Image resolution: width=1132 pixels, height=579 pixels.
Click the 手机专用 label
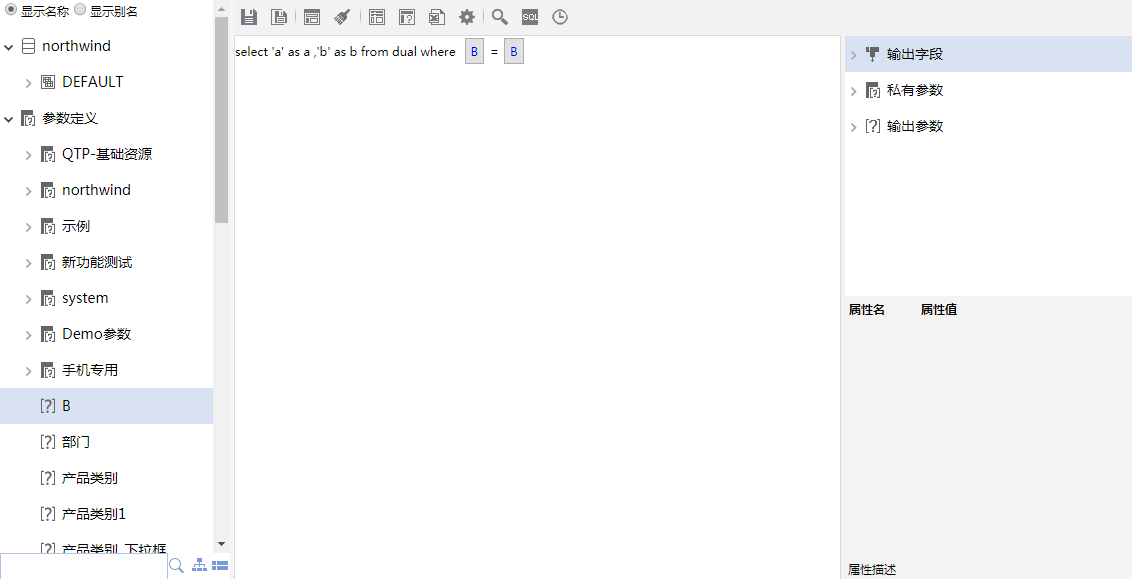(90, 370)
